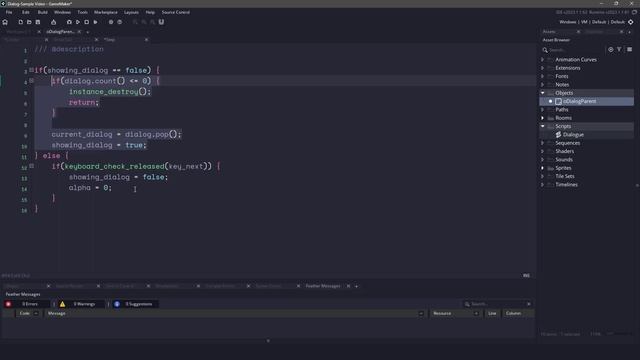Select the Dialogue script in Asset Browser

[x=573, y=135]
